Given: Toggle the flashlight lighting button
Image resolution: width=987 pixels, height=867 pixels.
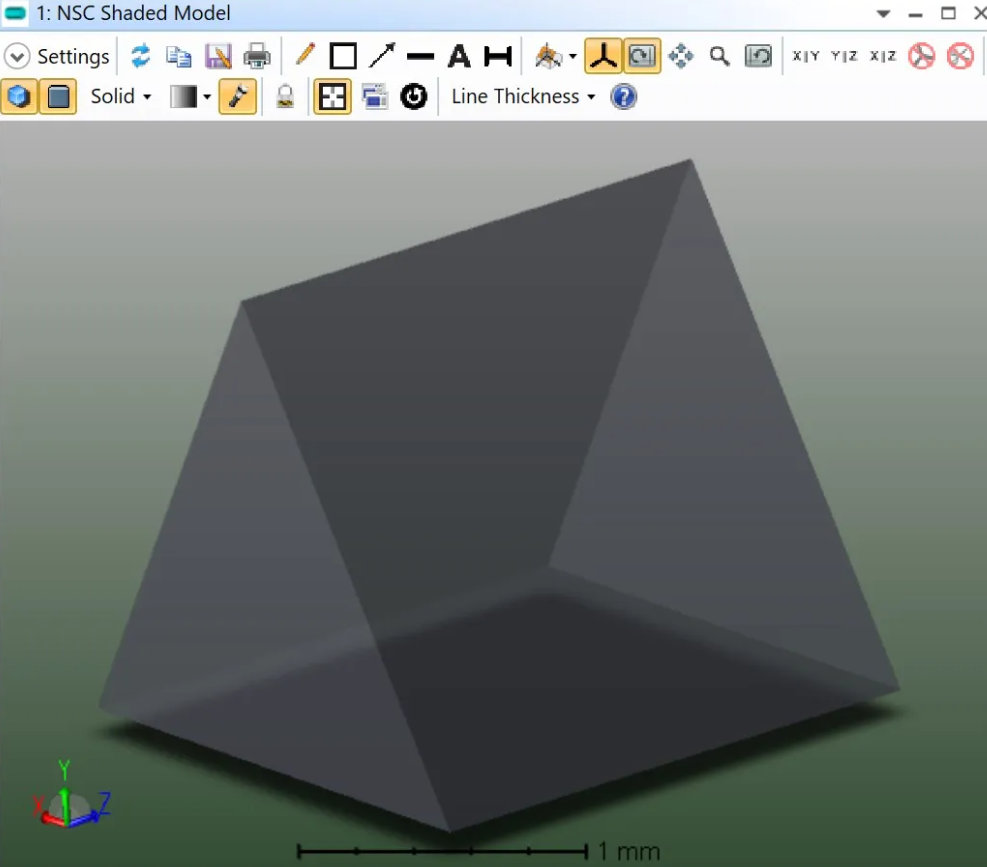Looking at the screenshot, I should pyautogui.click(x=237, y=96).
